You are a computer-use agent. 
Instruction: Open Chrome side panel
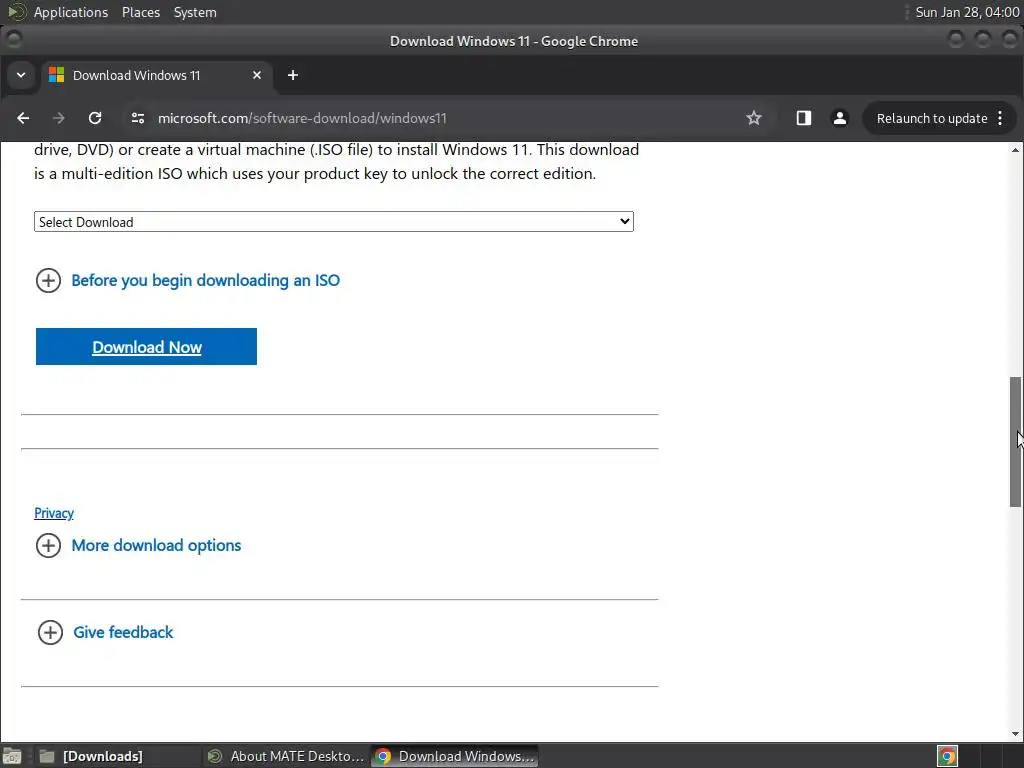803,118
